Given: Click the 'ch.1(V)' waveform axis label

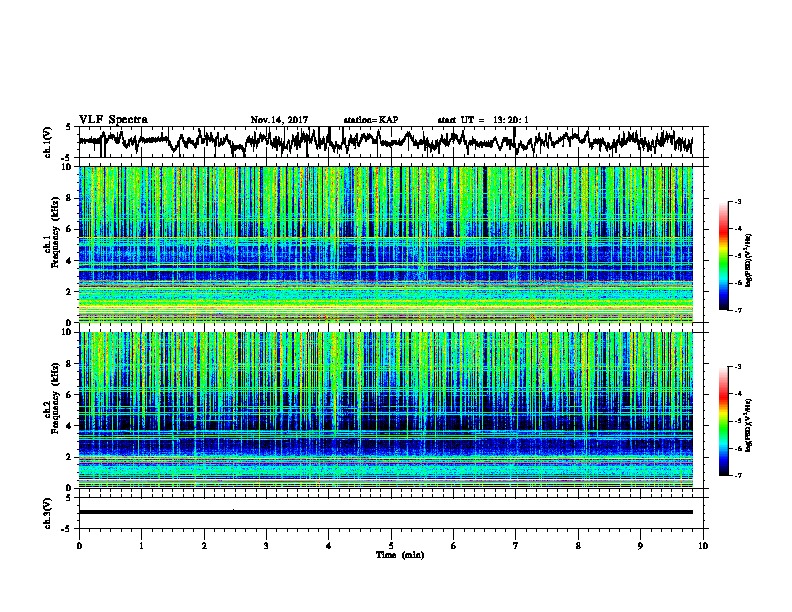Looking at the screenshot, I should click(48, 142).
